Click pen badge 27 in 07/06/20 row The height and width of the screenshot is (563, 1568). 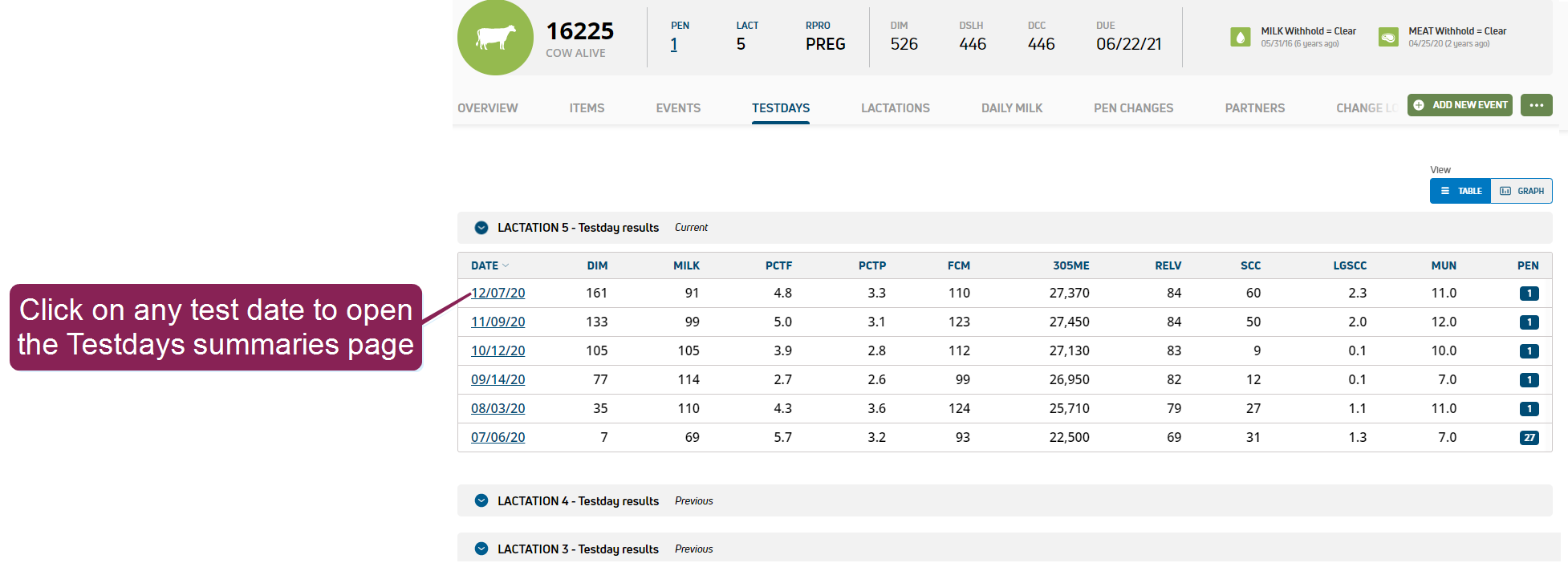(1529, 438)
